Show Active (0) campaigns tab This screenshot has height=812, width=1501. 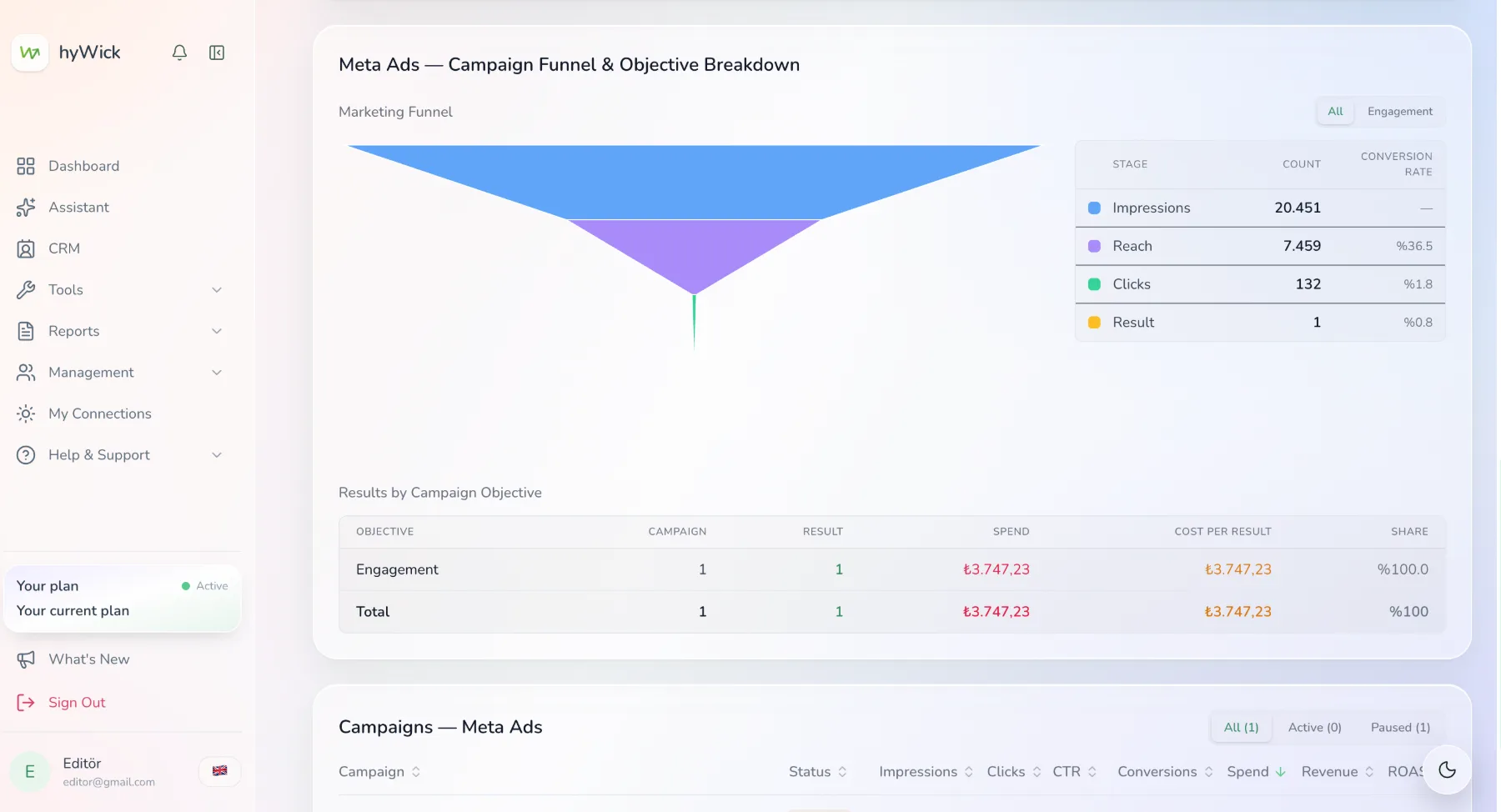1315,728
